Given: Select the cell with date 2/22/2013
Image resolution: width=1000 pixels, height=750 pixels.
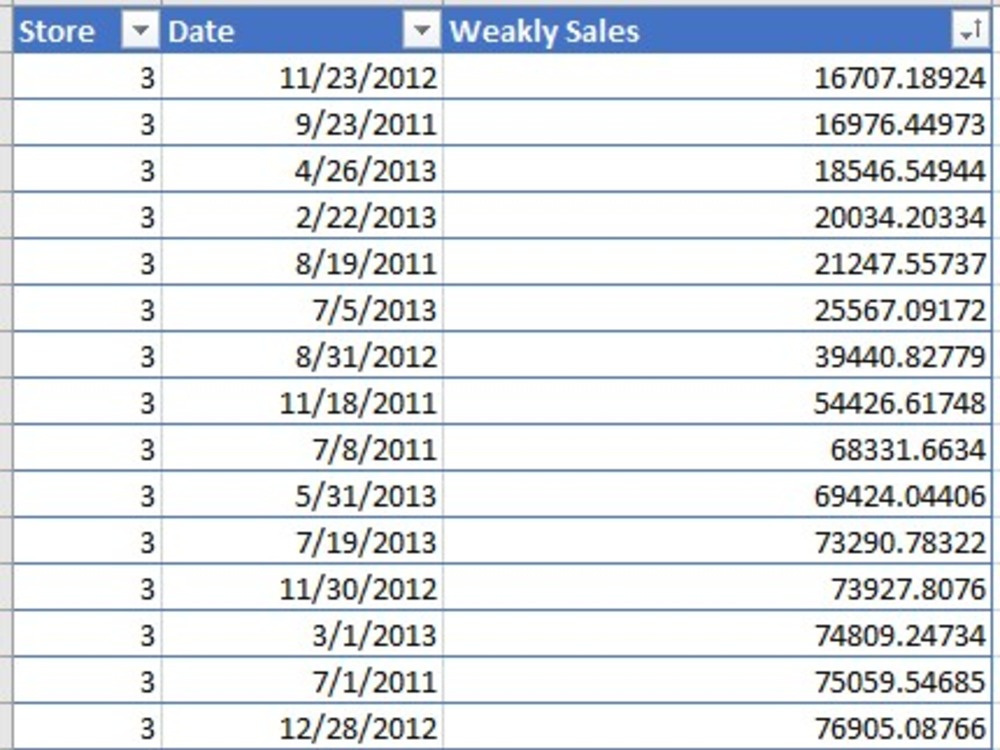Looking at the screenshot, I should pyautogui.click(x=302, y=216).
